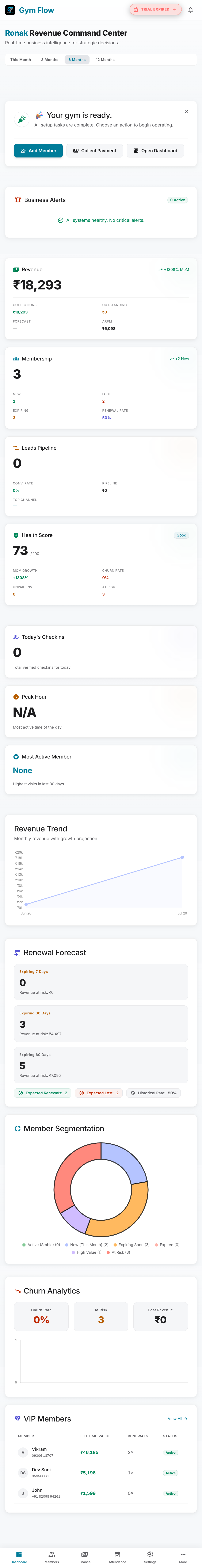Open the Expiring 30 Days card
The image size is (202, 1568).
click(x=101, y=1024)
